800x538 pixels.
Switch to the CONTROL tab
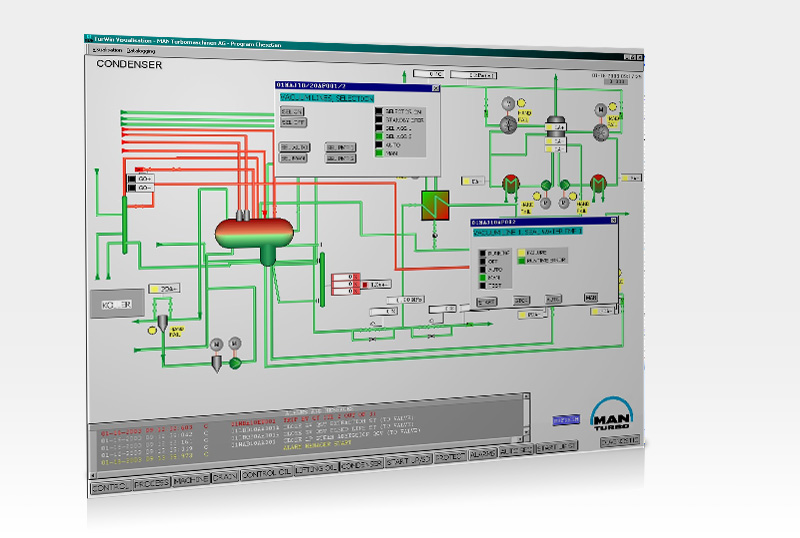point(110,487)
